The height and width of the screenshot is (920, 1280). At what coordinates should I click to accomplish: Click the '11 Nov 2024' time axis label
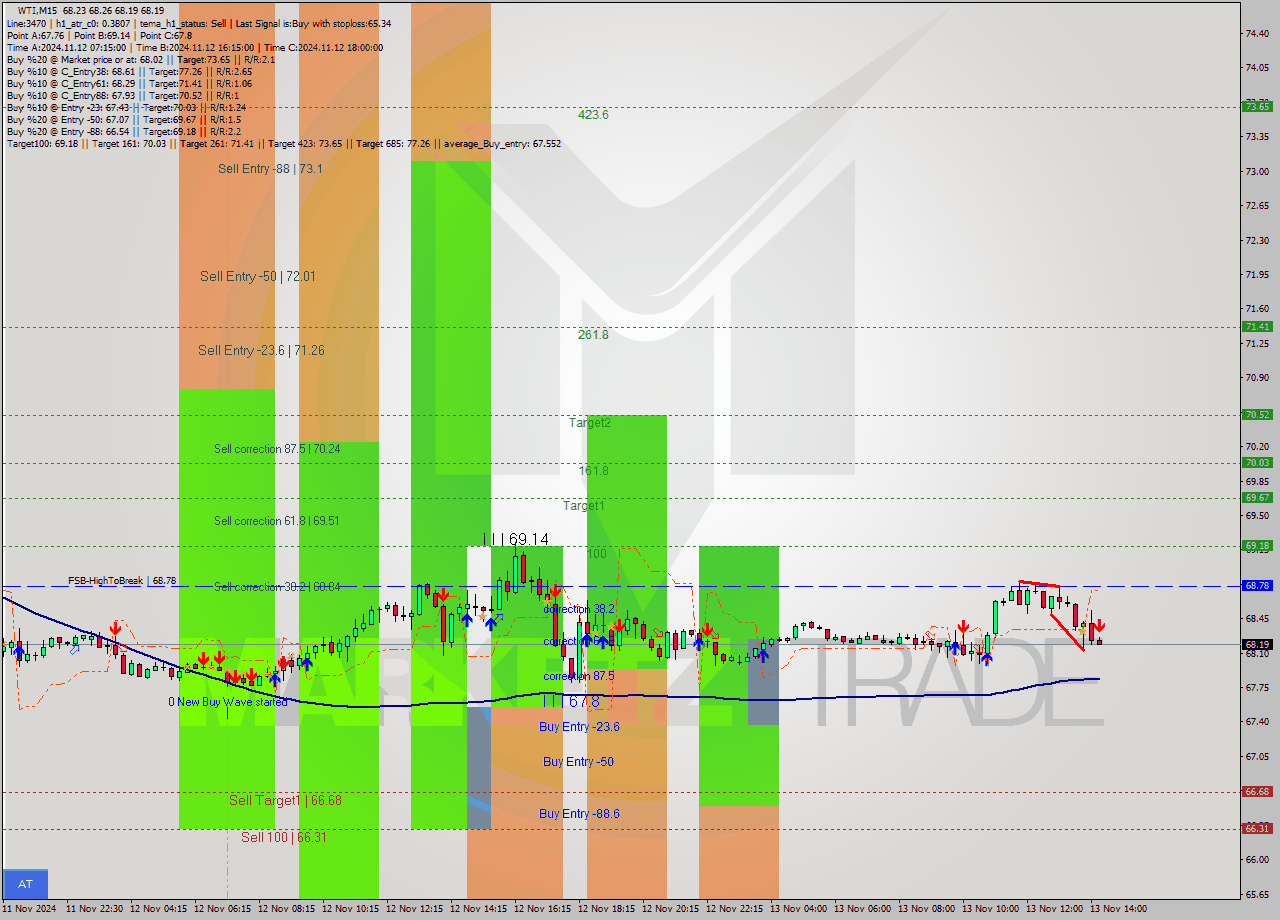[27, 909]
